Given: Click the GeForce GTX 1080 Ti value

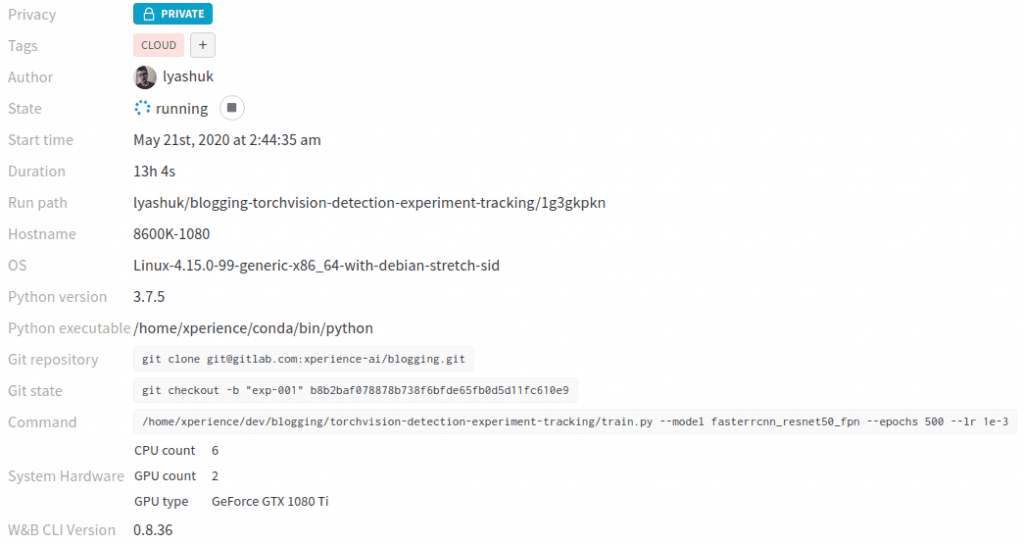Looking at the screenshot, I should pos(270,501).
